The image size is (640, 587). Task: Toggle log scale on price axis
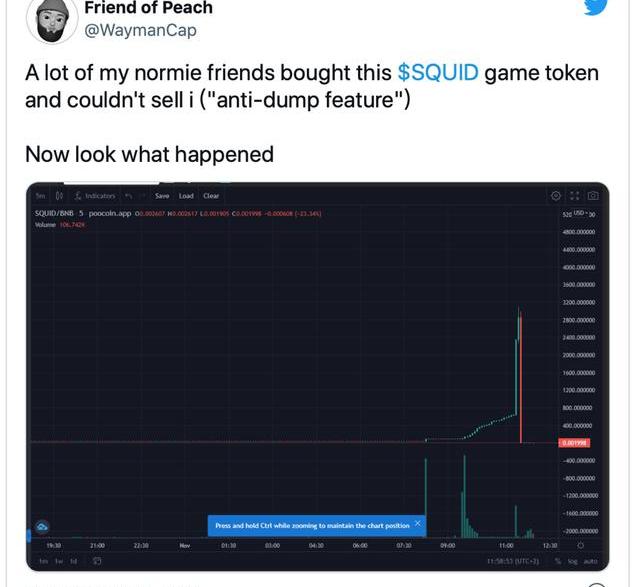[573, 561]
